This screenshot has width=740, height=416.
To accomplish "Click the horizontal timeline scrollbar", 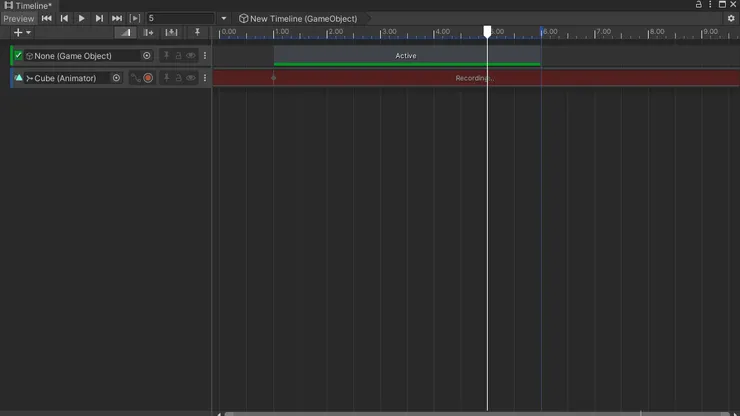I will (477, 414).
